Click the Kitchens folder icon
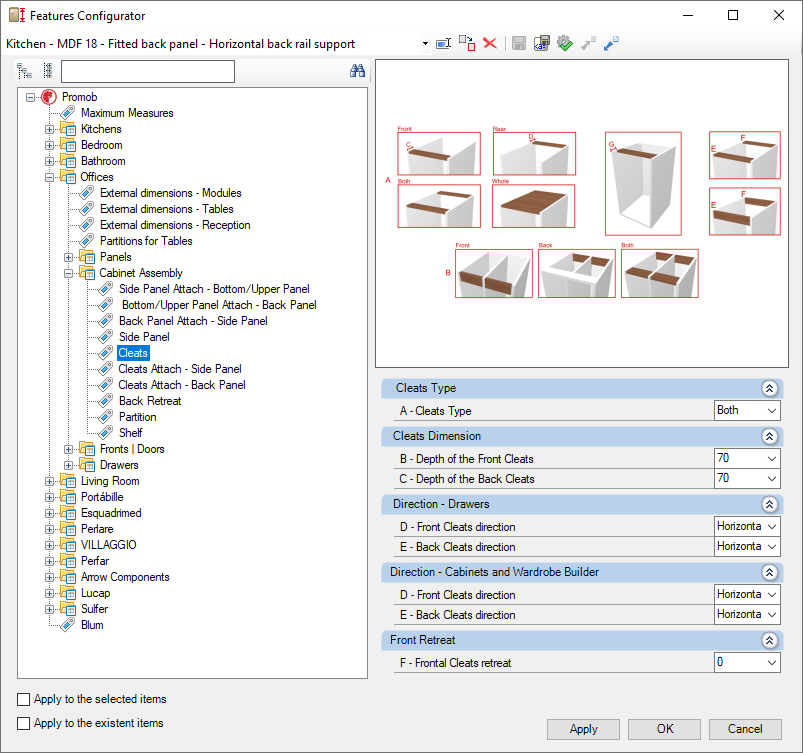The width and height of the screenshot is (803, 753). [68, 129]
